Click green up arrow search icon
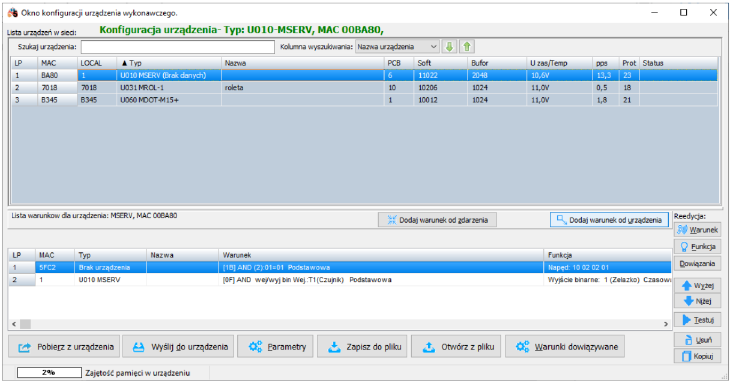This screenshot has width=730, height=383. 467,47
